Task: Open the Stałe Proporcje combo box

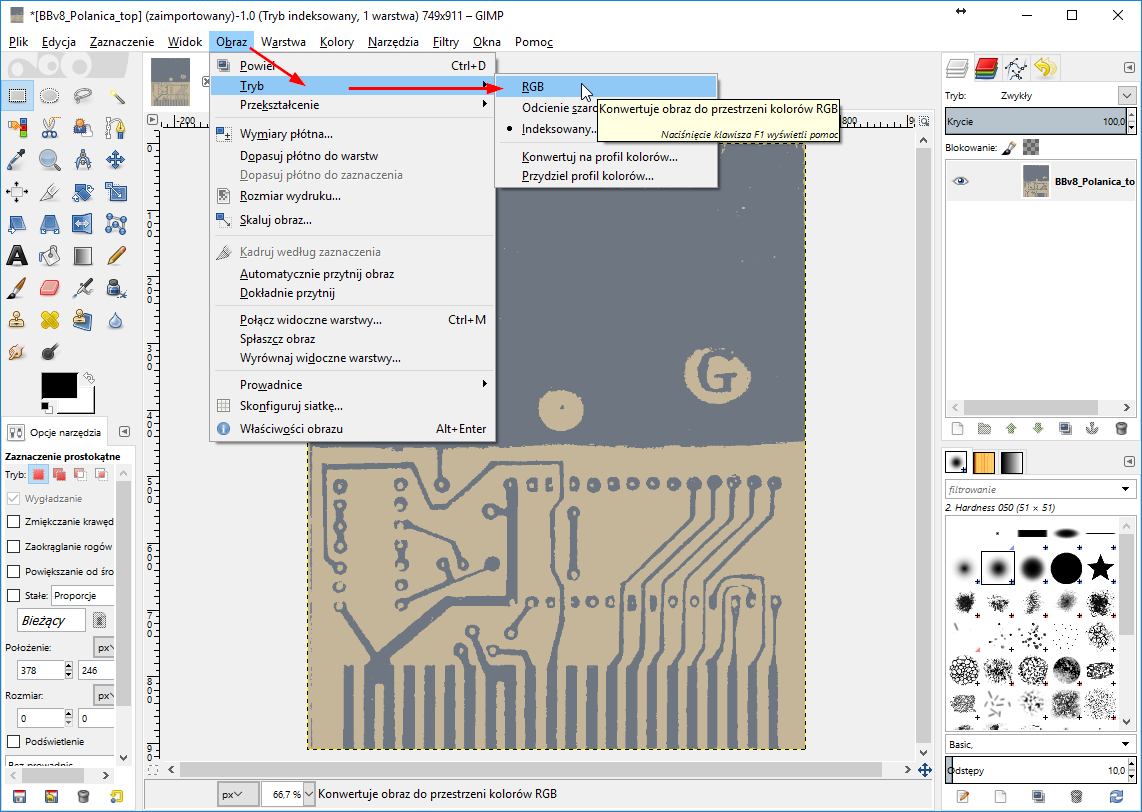Action: (x=82, y=596)
